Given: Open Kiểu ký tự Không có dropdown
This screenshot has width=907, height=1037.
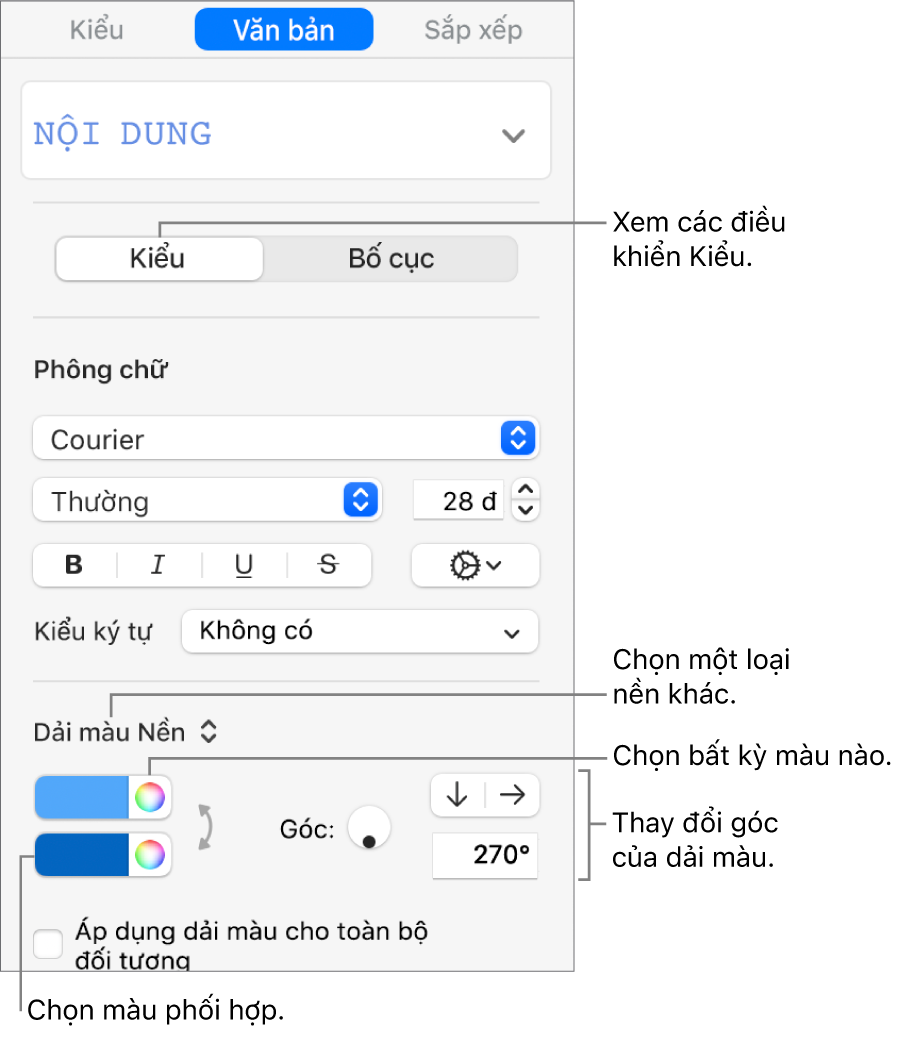Looking at the screenshot, I should [x=360, y=632].
